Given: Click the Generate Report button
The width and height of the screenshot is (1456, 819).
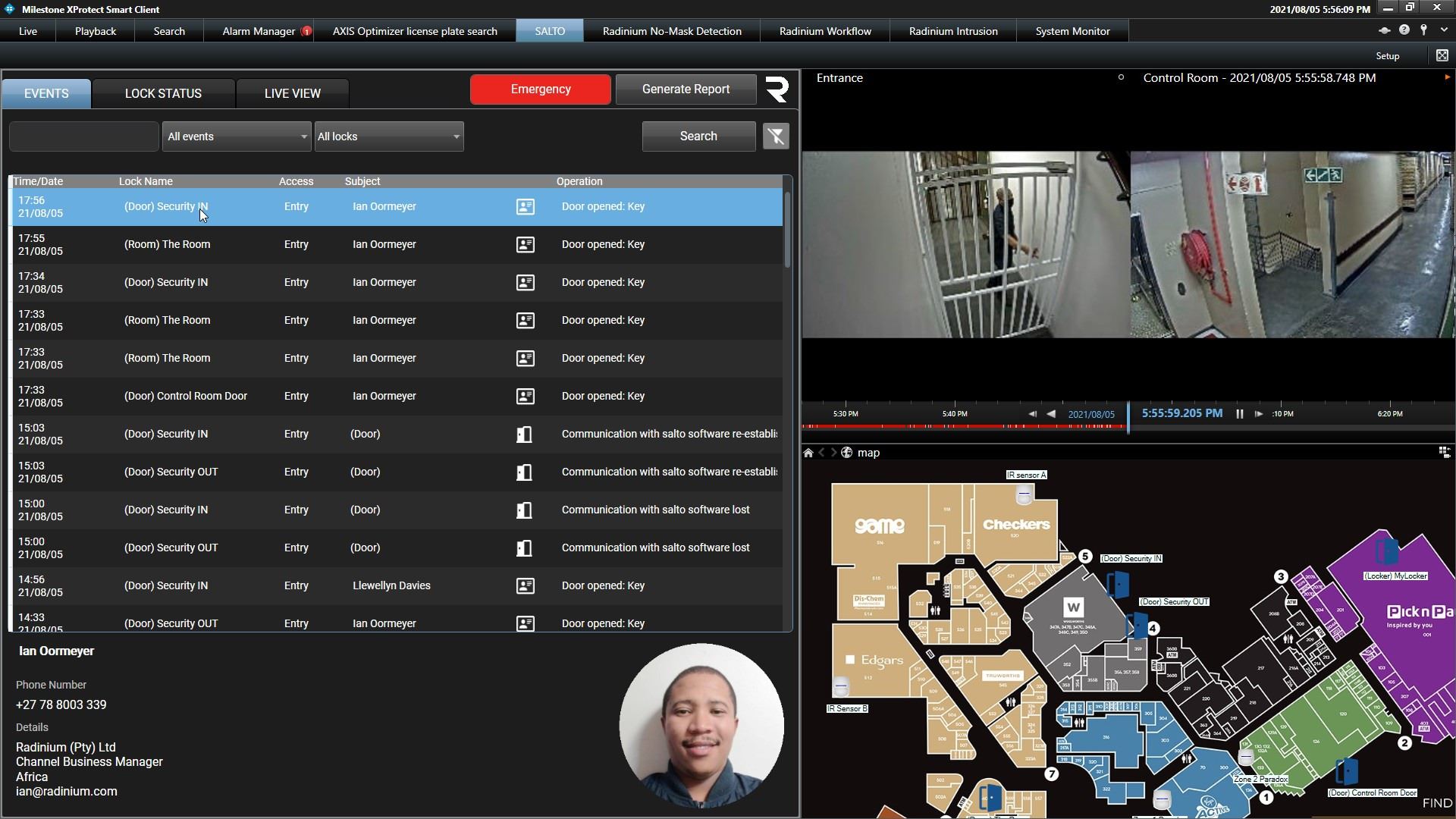Looking at the screenshot, I should tap(686, 89).
